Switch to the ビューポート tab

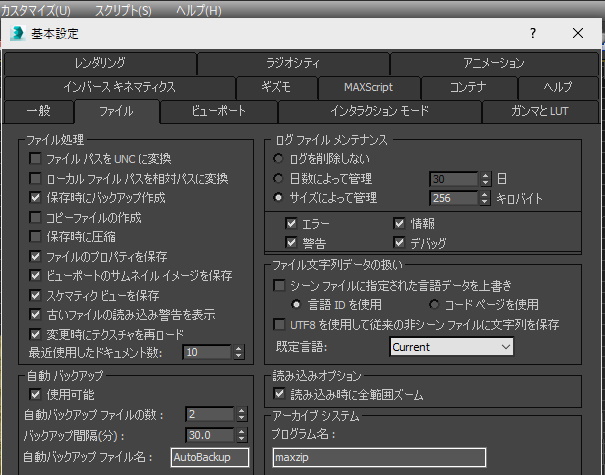click(x=219, y=112)
